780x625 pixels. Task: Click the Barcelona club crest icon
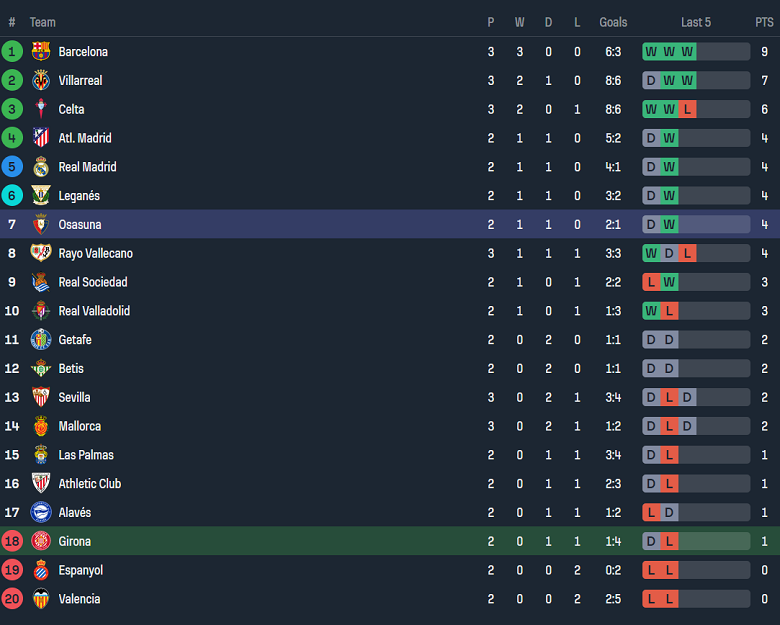coord(41,52)
